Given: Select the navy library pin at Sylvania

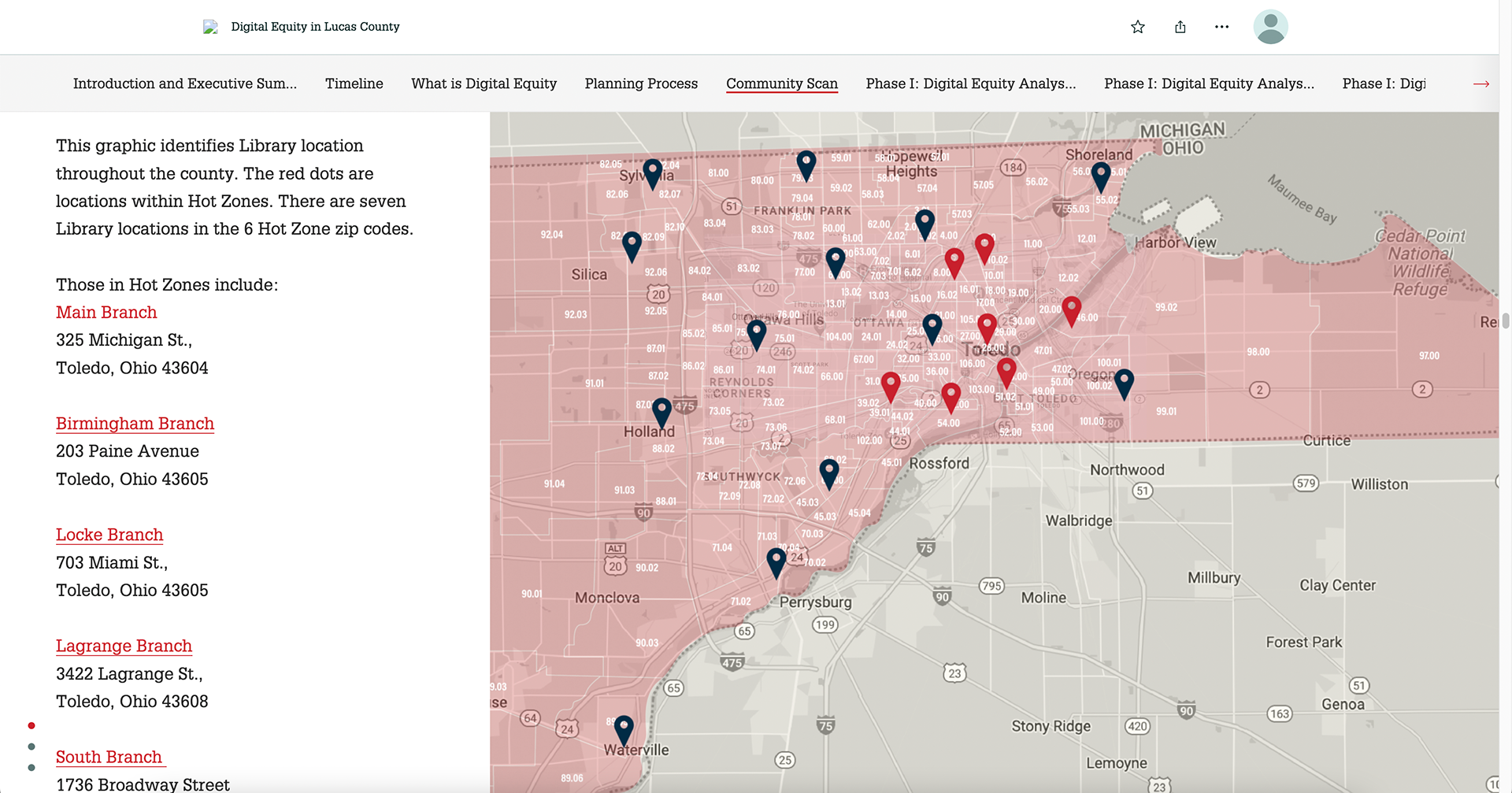Looking at the screenshot, I should (x=652, y=175).
